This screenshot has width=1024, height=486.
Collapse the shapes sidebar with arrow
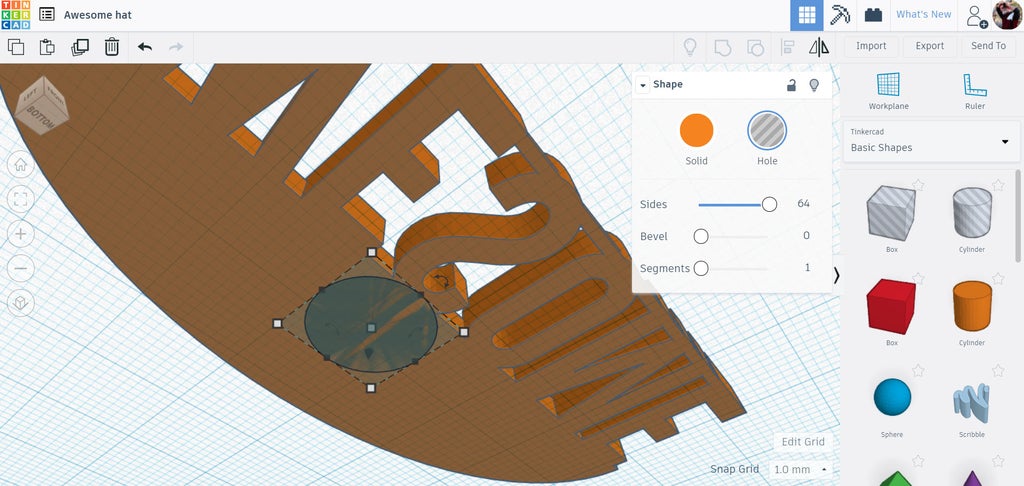coord(837,276)
